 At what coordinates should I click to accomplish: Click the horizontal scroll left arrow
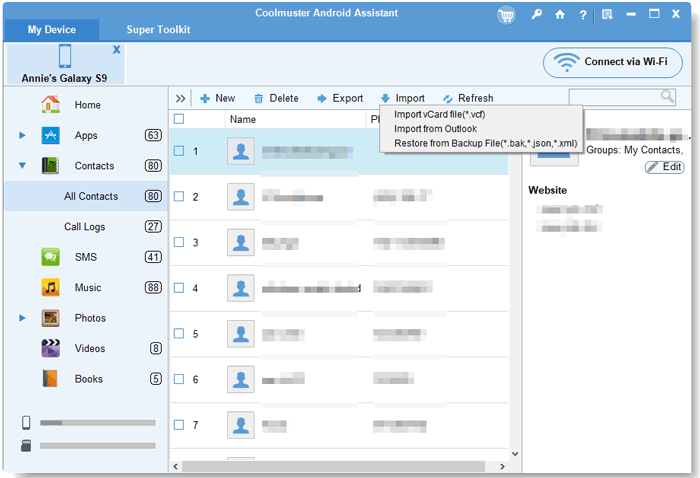[175, 466]
